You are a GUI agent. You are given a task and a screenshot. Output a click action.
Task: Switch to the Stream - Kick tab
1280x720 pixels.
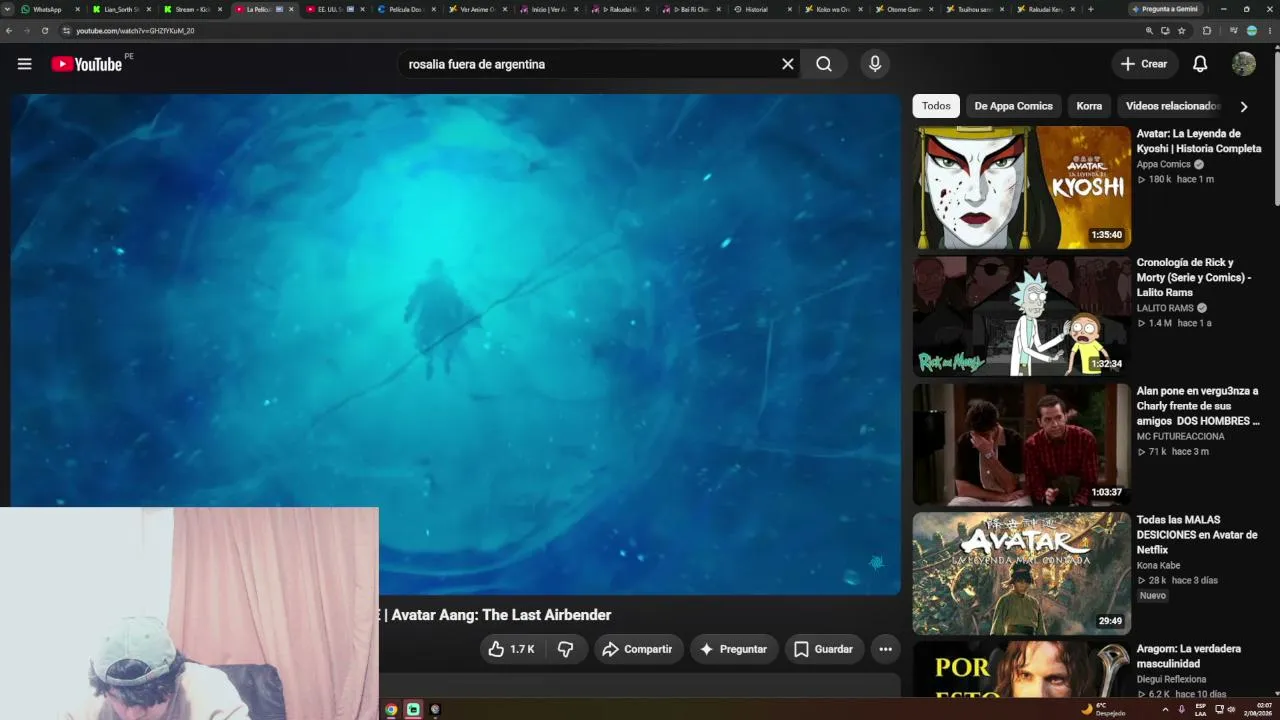[x=192, y=9]
